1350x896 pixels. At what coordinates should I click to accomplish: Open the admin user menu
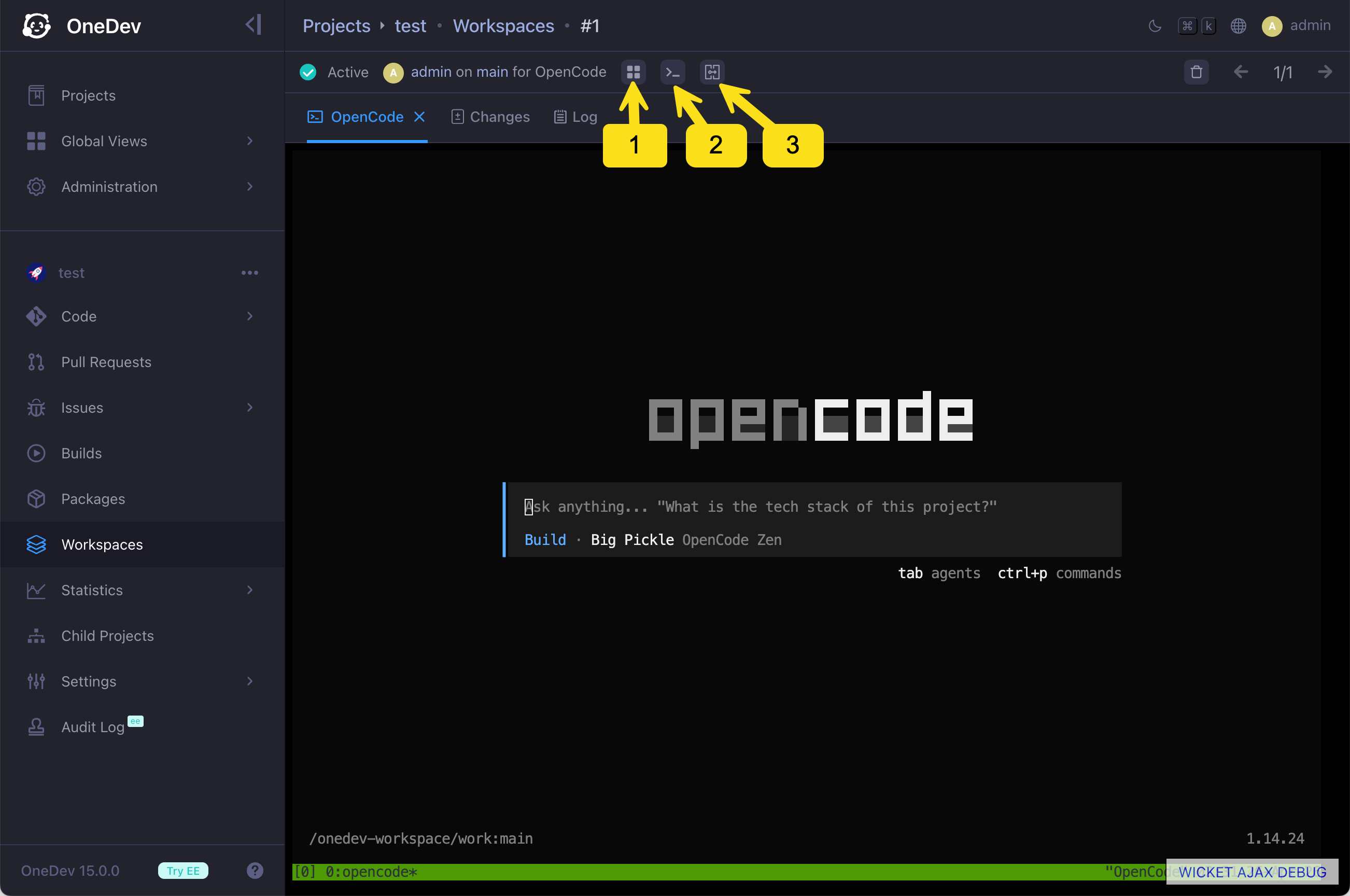point(1296,26)
